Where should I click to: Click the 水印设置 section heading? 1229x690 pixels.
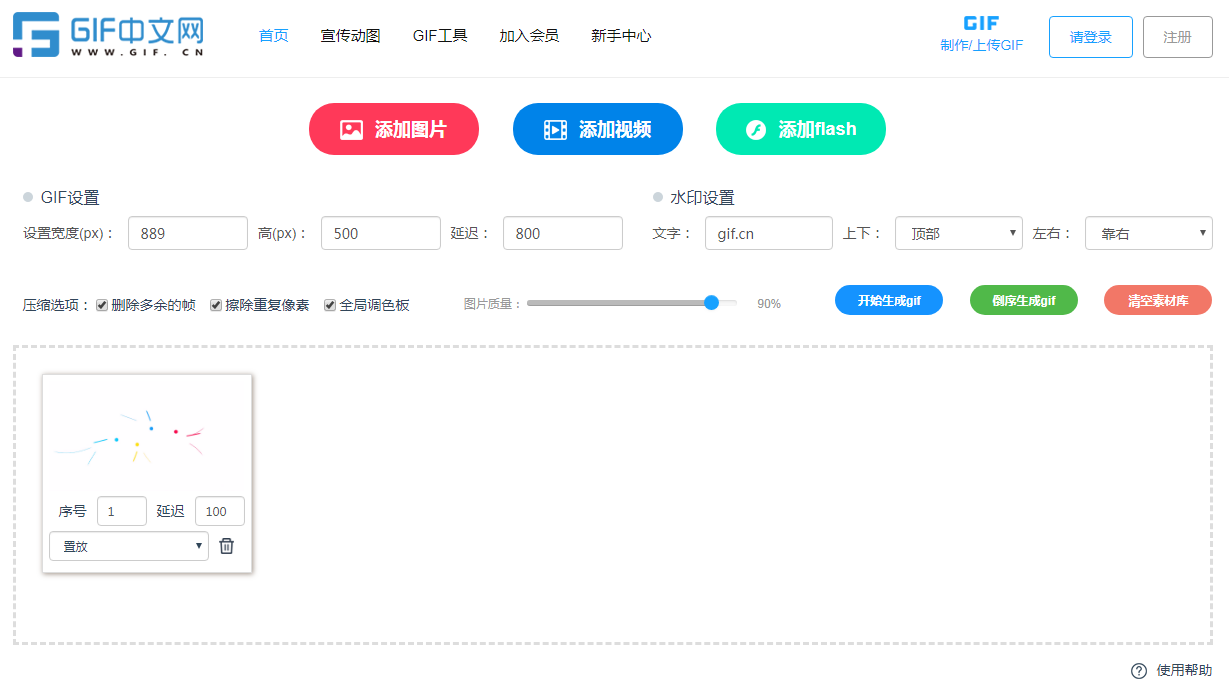pos(702,198)
